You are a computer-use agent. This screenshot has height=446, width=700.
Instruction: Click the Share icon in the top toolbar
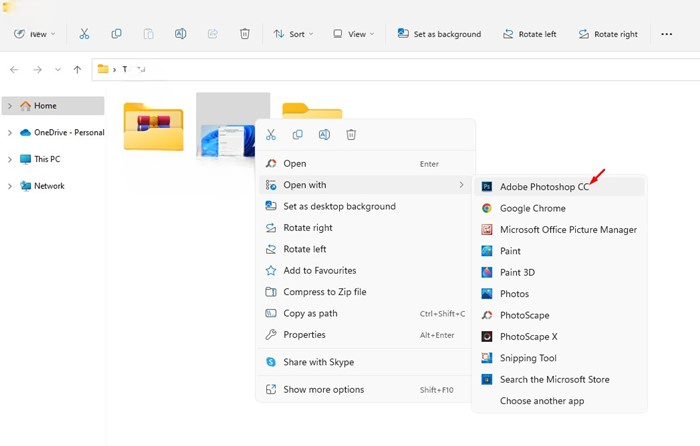tap(212, 34)
